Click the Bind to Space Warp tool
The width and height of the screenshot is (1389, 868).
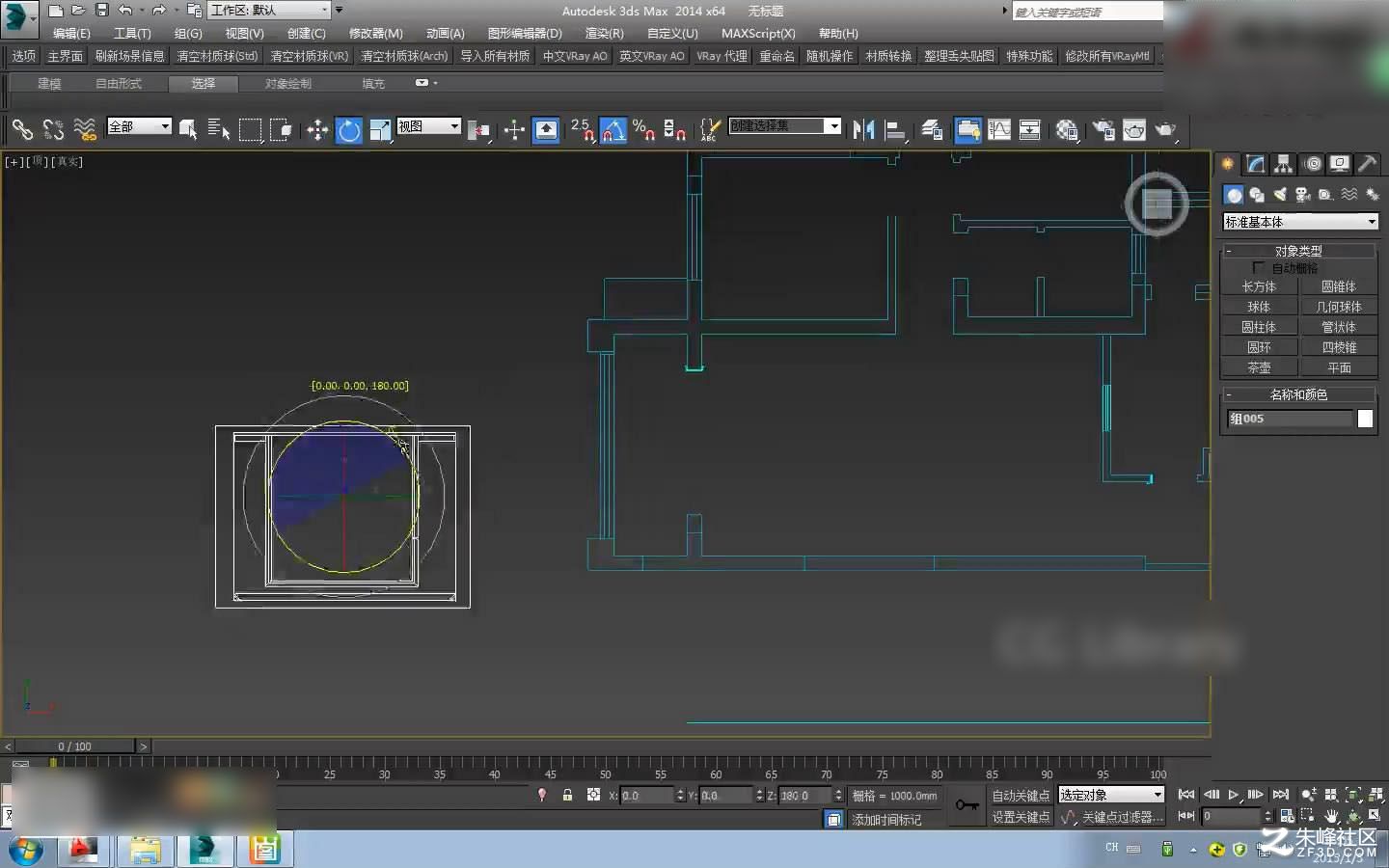(x=85, y=129)
